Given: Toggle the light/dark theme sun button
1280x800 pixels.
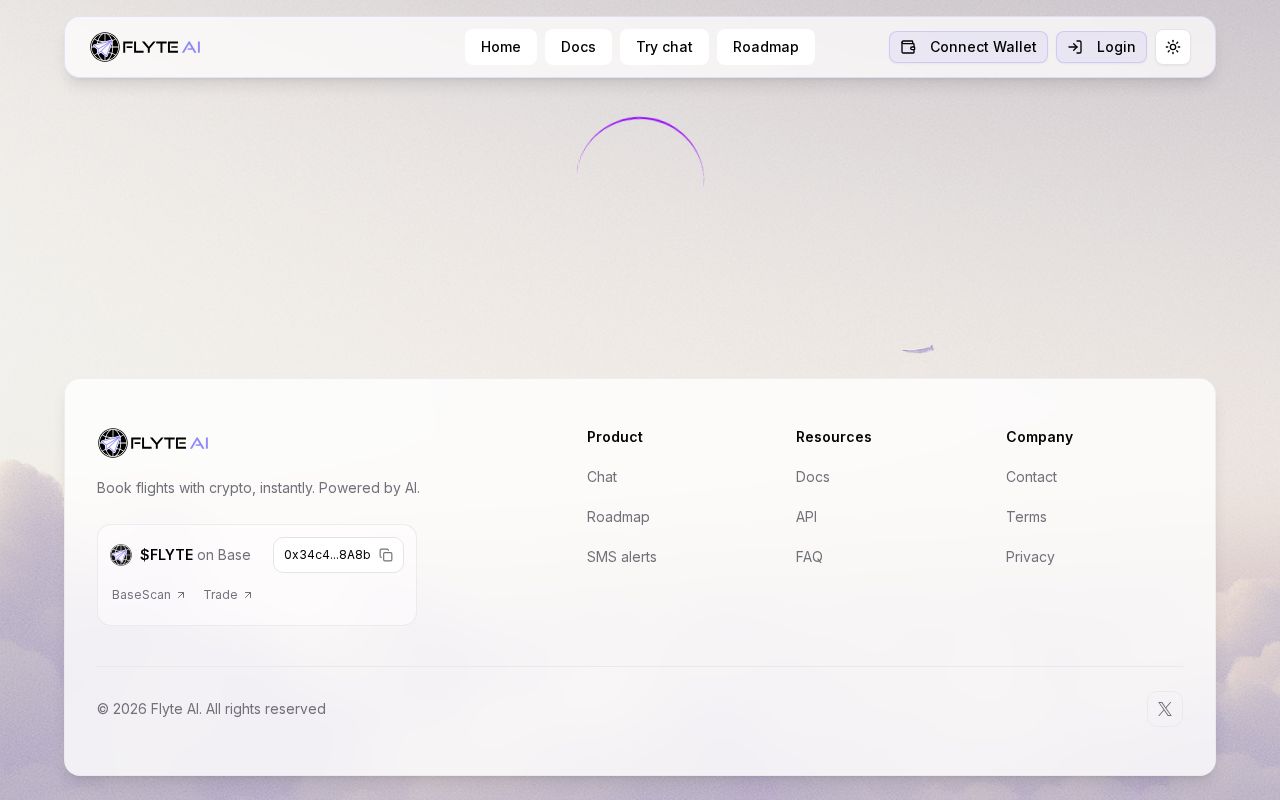Looking at the screenshot, I should [1173, 47].
